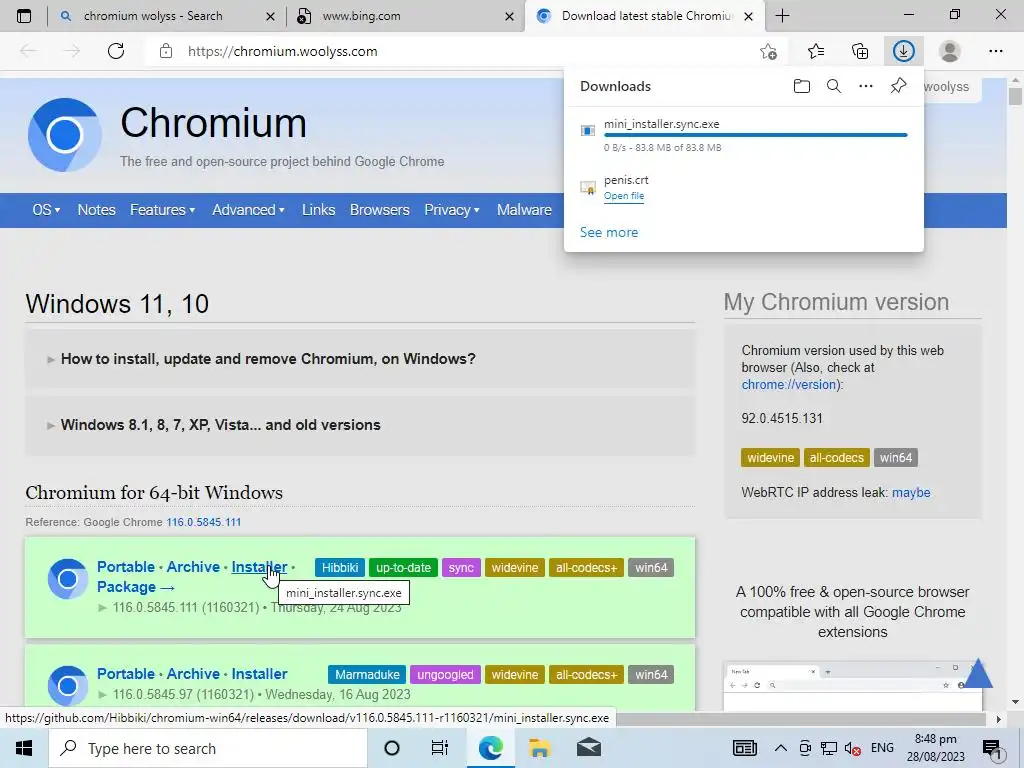Click the browser back arrow
The image size is (1024, 768).
coord(28,51)
